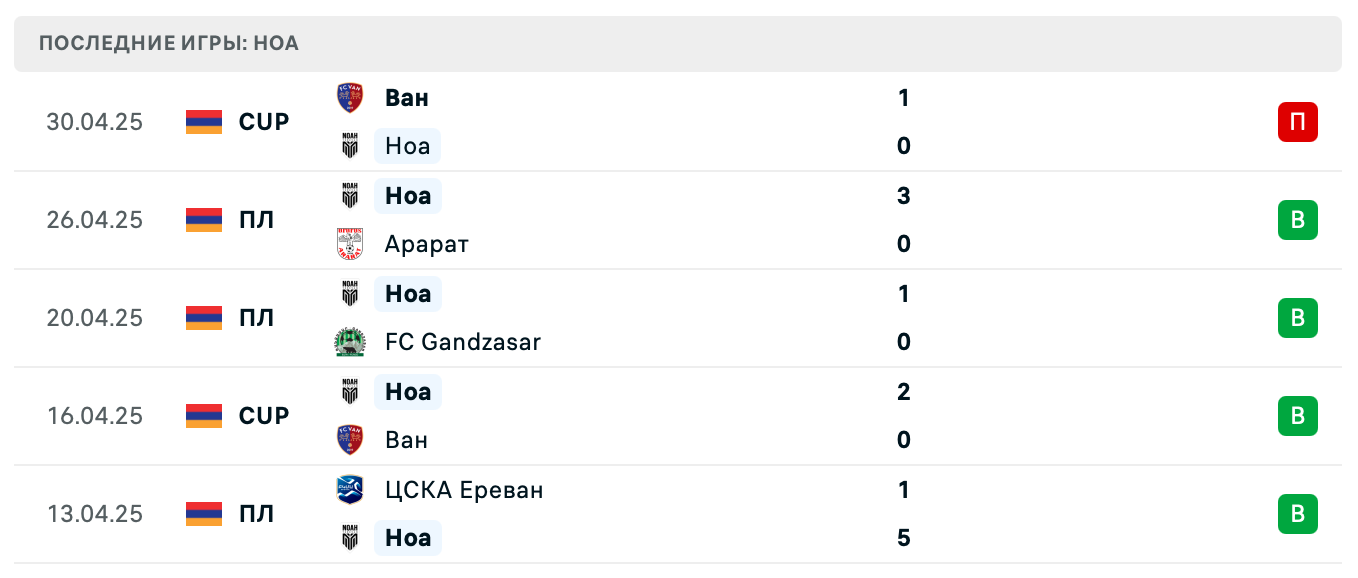1358x578 pixels.
Task: Click the FC Van crest next to Ван
Action: pos(350,98)
